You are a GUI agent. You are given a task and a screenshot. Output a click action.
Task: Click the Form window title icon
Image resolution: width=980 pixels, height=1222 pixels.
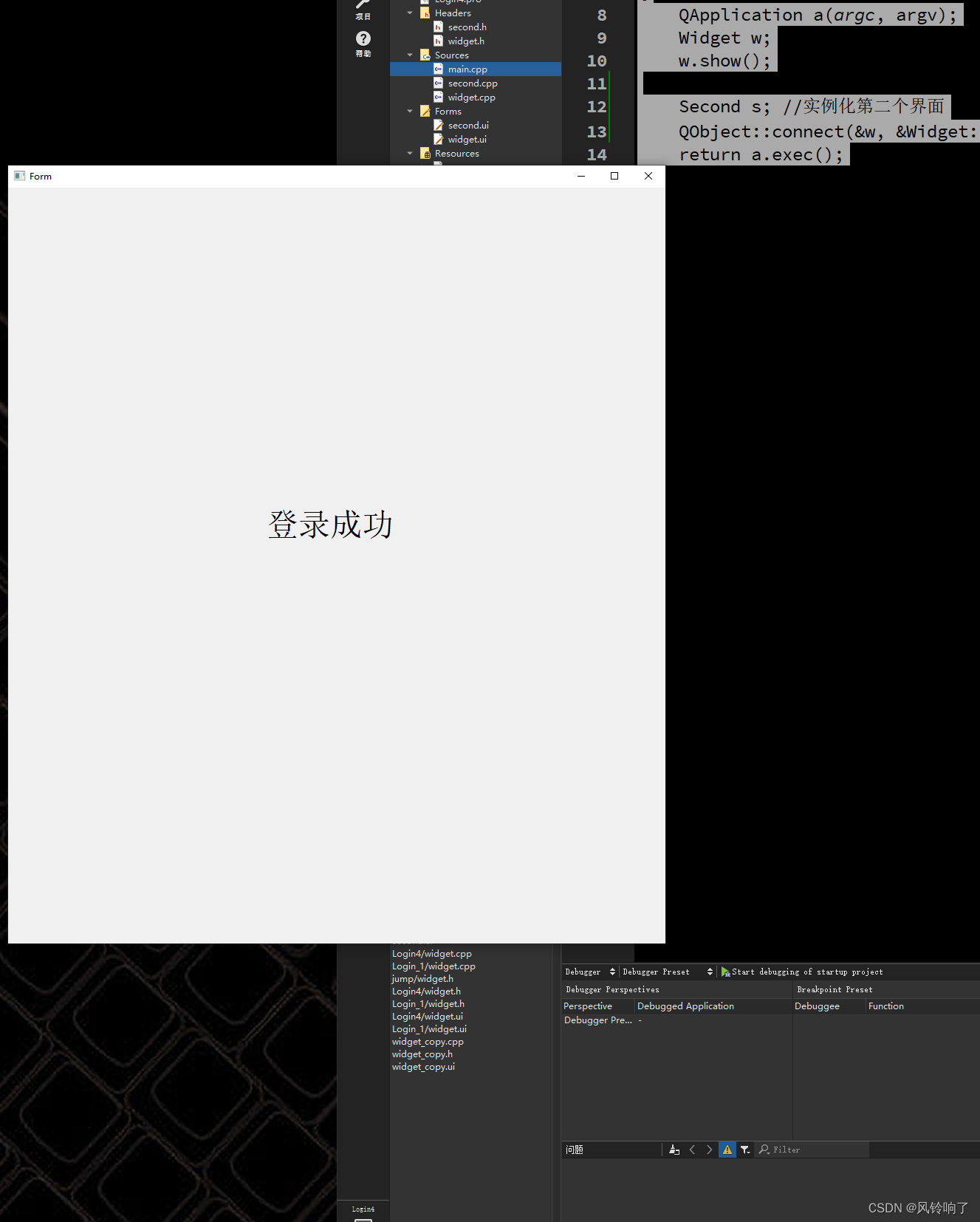20,176
